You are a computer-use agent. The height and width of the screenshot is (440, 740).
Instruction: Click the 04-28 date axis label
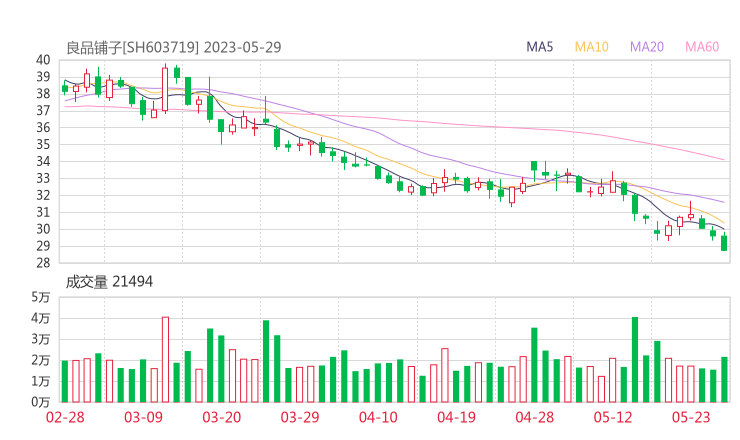[535, 417]
